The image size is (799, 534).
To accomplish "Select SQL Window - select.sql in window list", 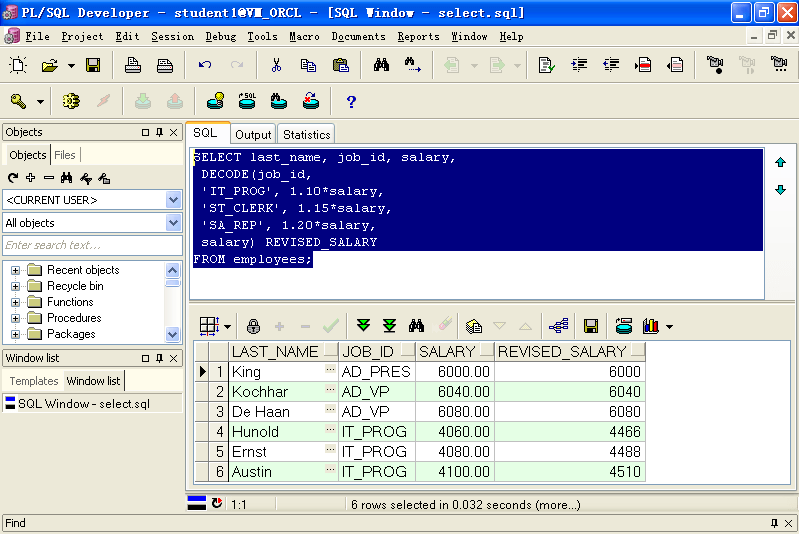I will [x=84, y=404].
